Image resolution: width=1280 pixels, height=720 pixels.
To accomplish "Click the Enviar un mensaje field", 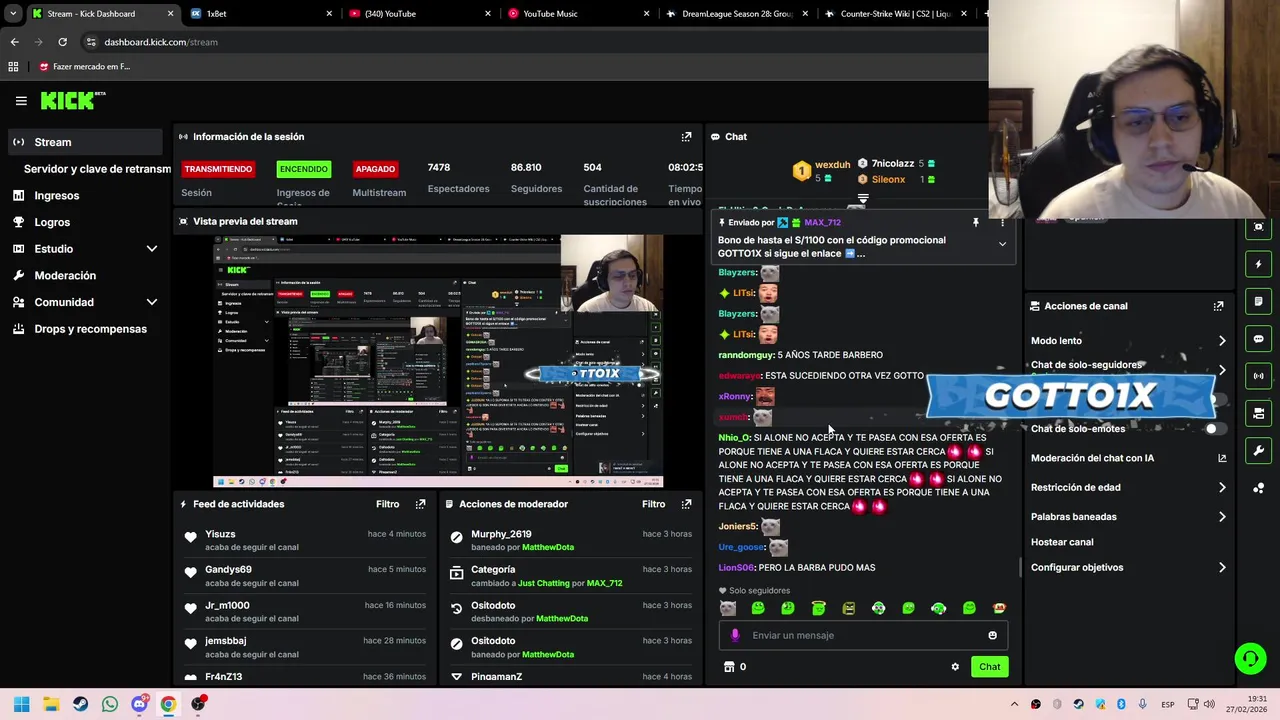I will tap(862, 635).
